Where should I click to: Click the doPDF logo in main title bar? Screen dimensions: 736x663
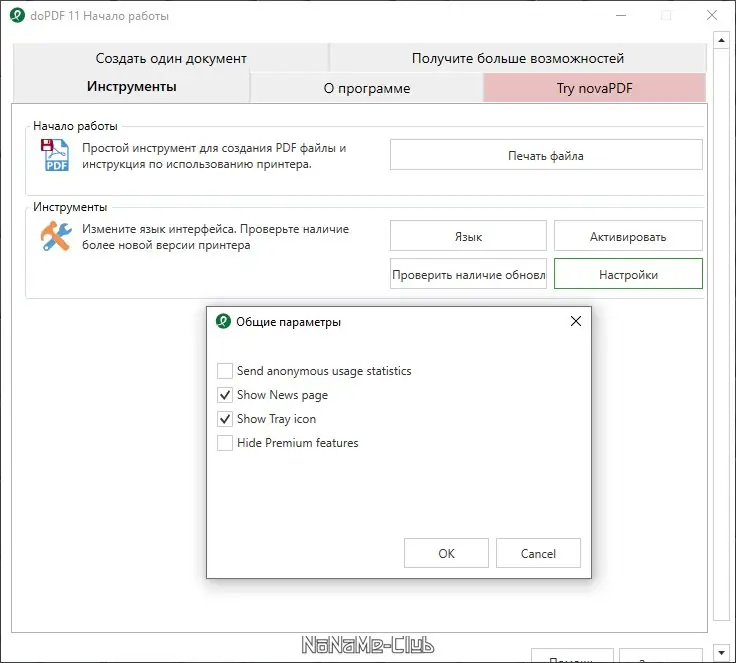pos(17,15)
